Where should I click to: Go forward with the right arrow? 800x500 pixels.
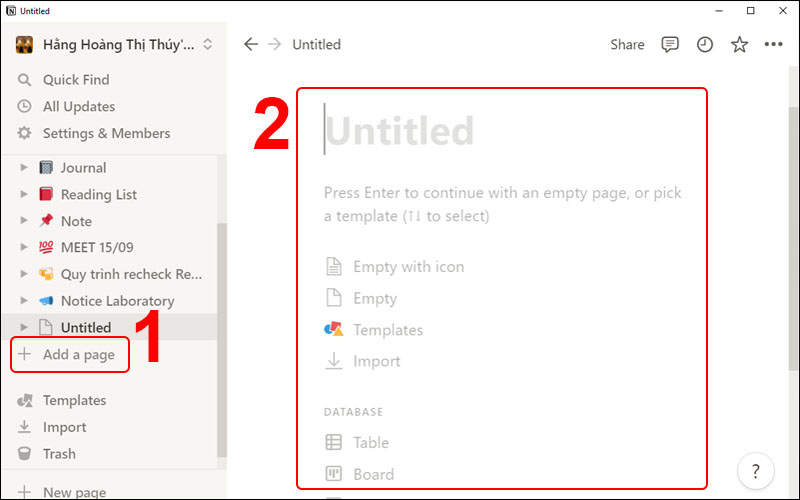[x=275, y=44]
